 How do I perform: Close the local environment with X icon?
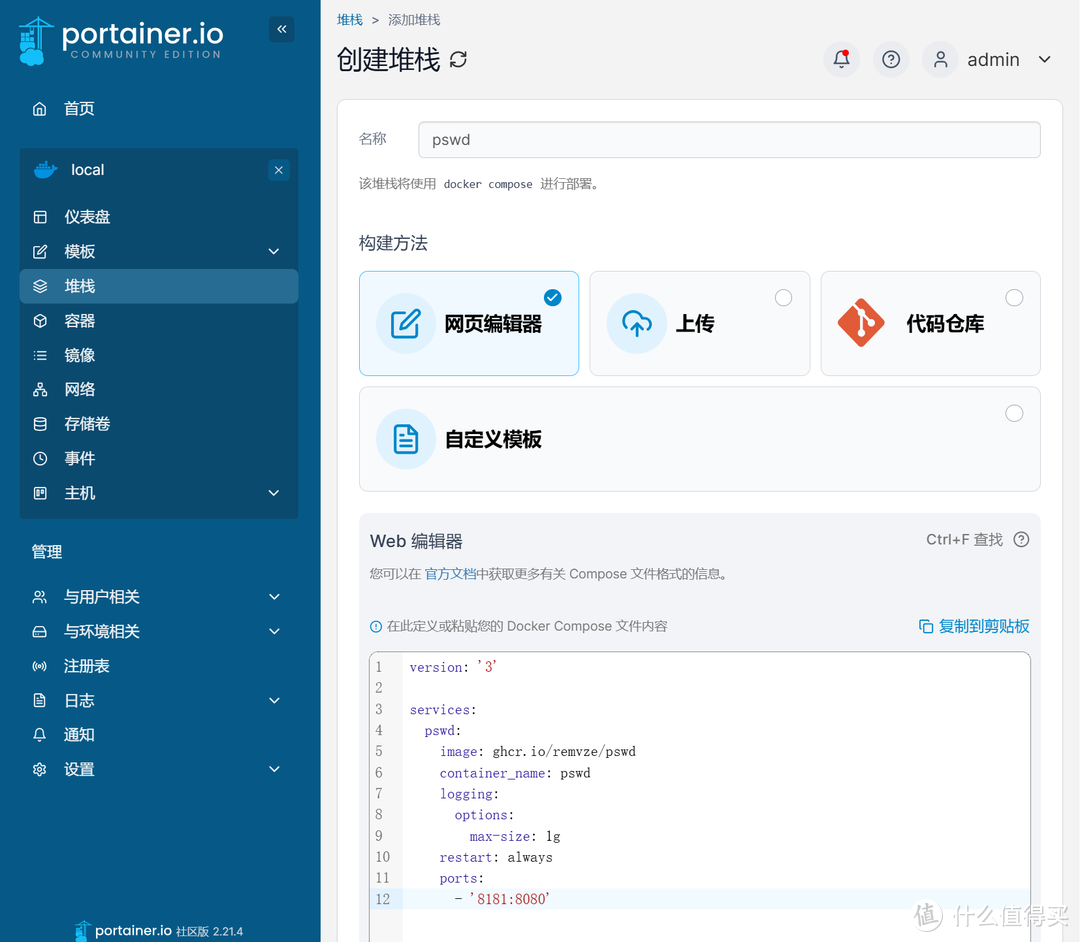click(x=279, y=170)
